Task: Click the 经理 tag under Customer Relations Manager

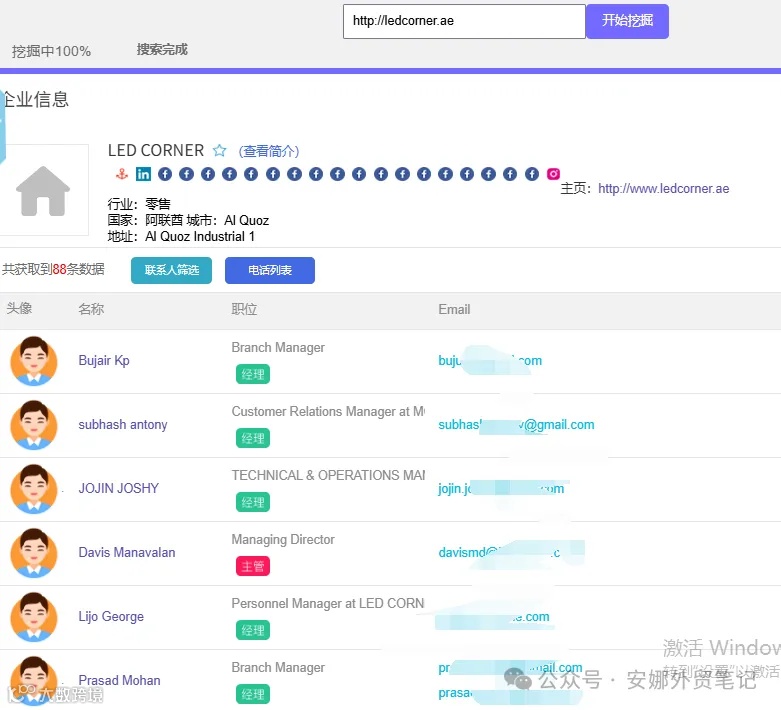Action: (x=253, y=438)
